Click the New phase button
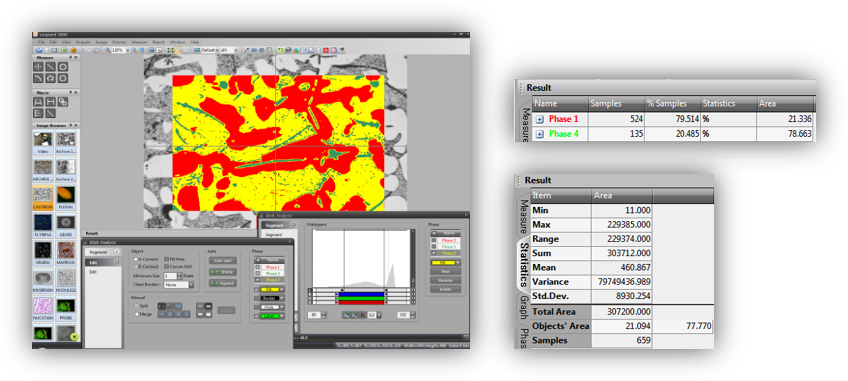The image size is (848, 381). (x=446, y=271)
